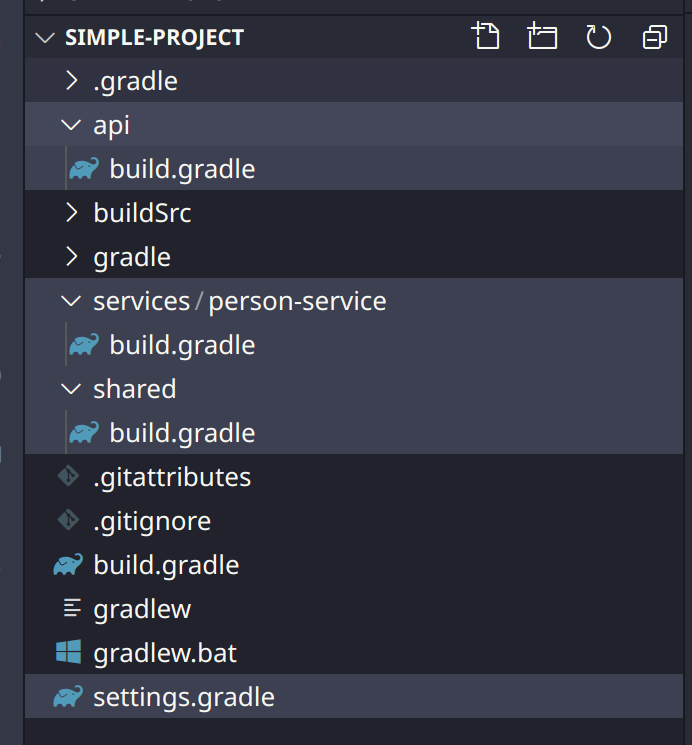Expand the gradle folder
The height and width of the screenshot is (745, 692).
coord(71,257)
